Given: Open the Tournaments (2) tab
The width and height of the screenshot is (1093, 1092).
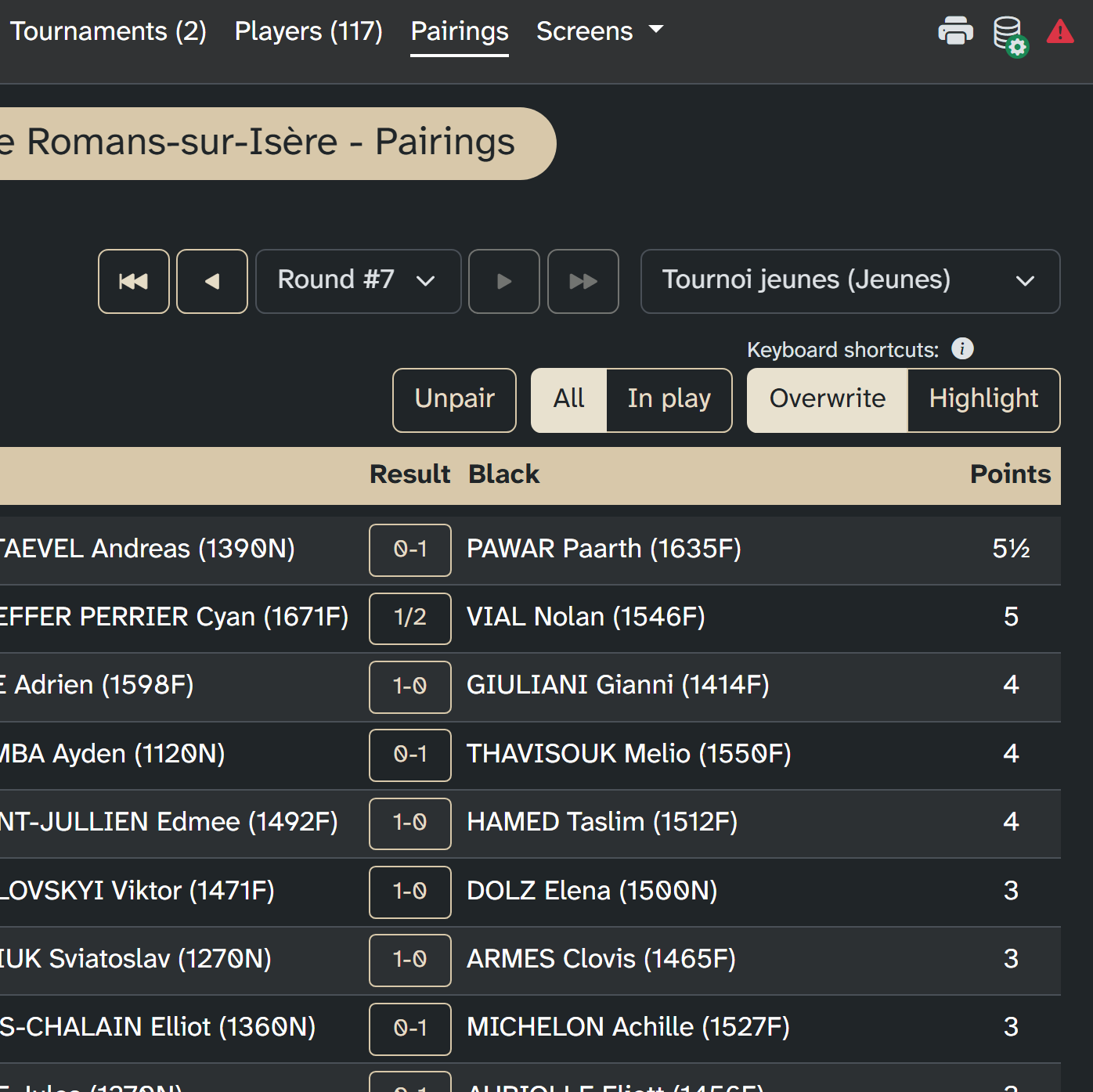Looking at the screenshot, I should 108,31.
